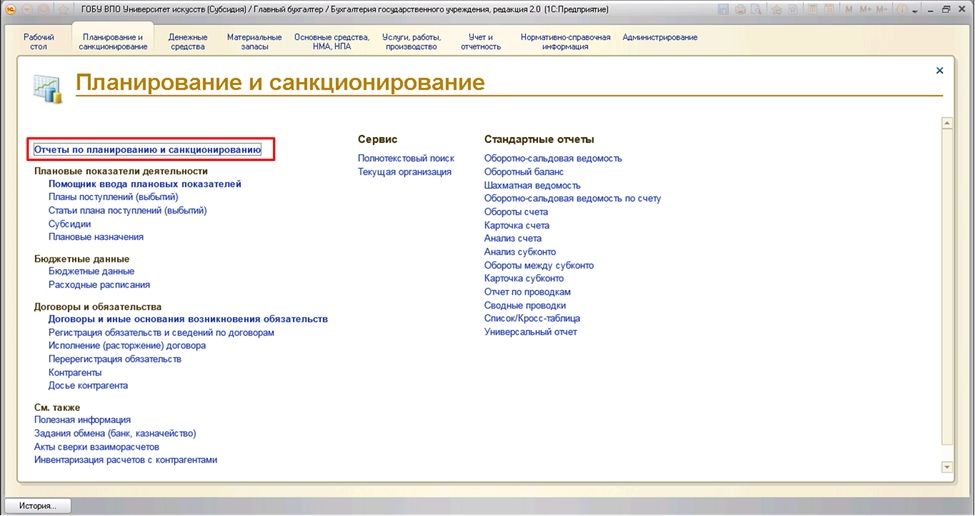Viewport: 975px width, 516px height.
Task: Open the Рабочий стол section
Action: click(38, 41)
